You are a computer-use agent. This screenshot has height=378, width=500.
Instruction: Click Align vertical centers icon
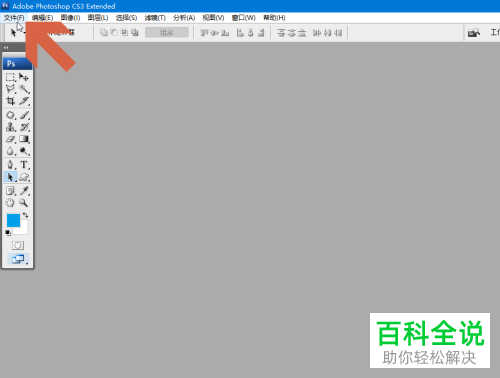(x=215, y=33)
